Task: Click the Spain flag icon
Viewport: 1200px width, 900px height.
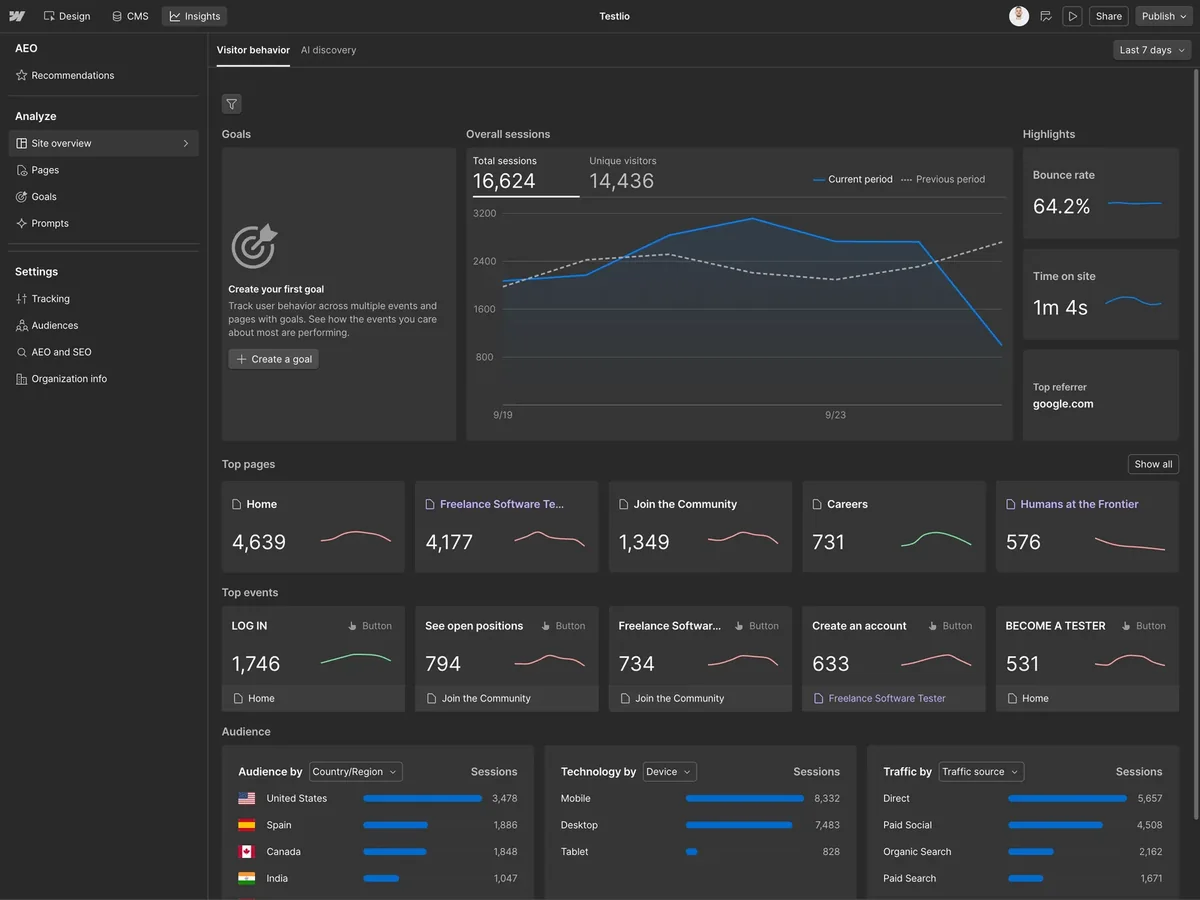Action: pos(247,825)
